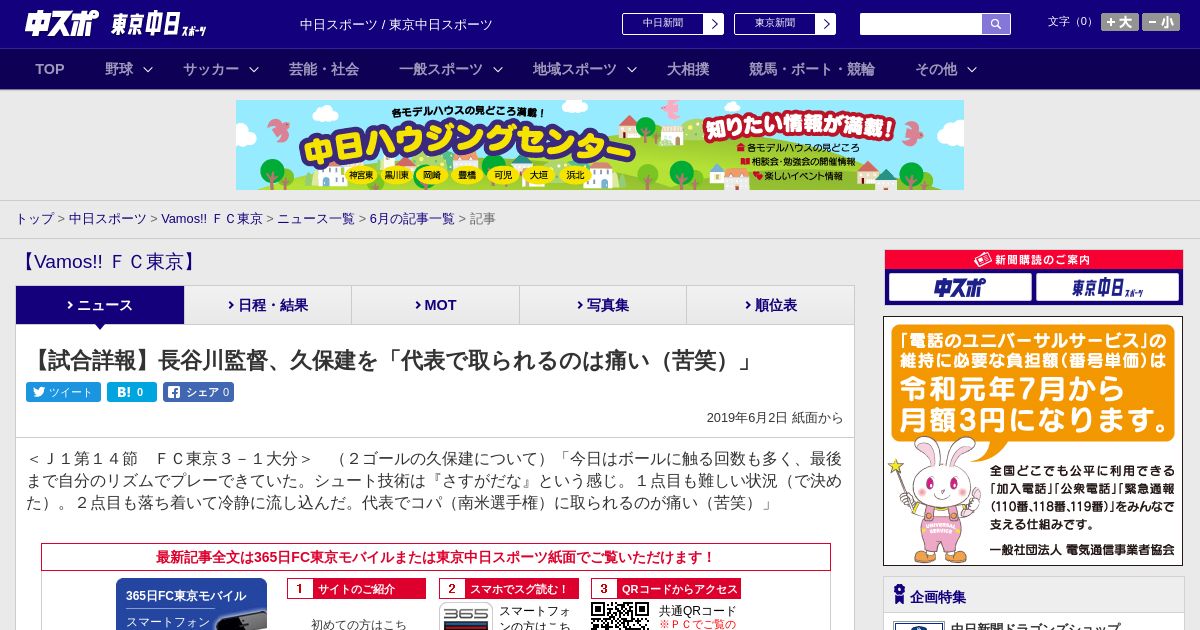Click the 365 mobile app icon

click(x=466, y=616)
